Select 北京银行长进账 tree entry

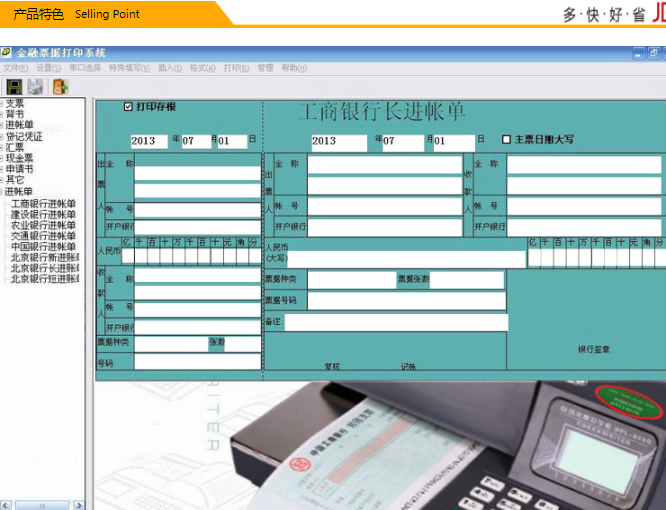click(45, 268)
